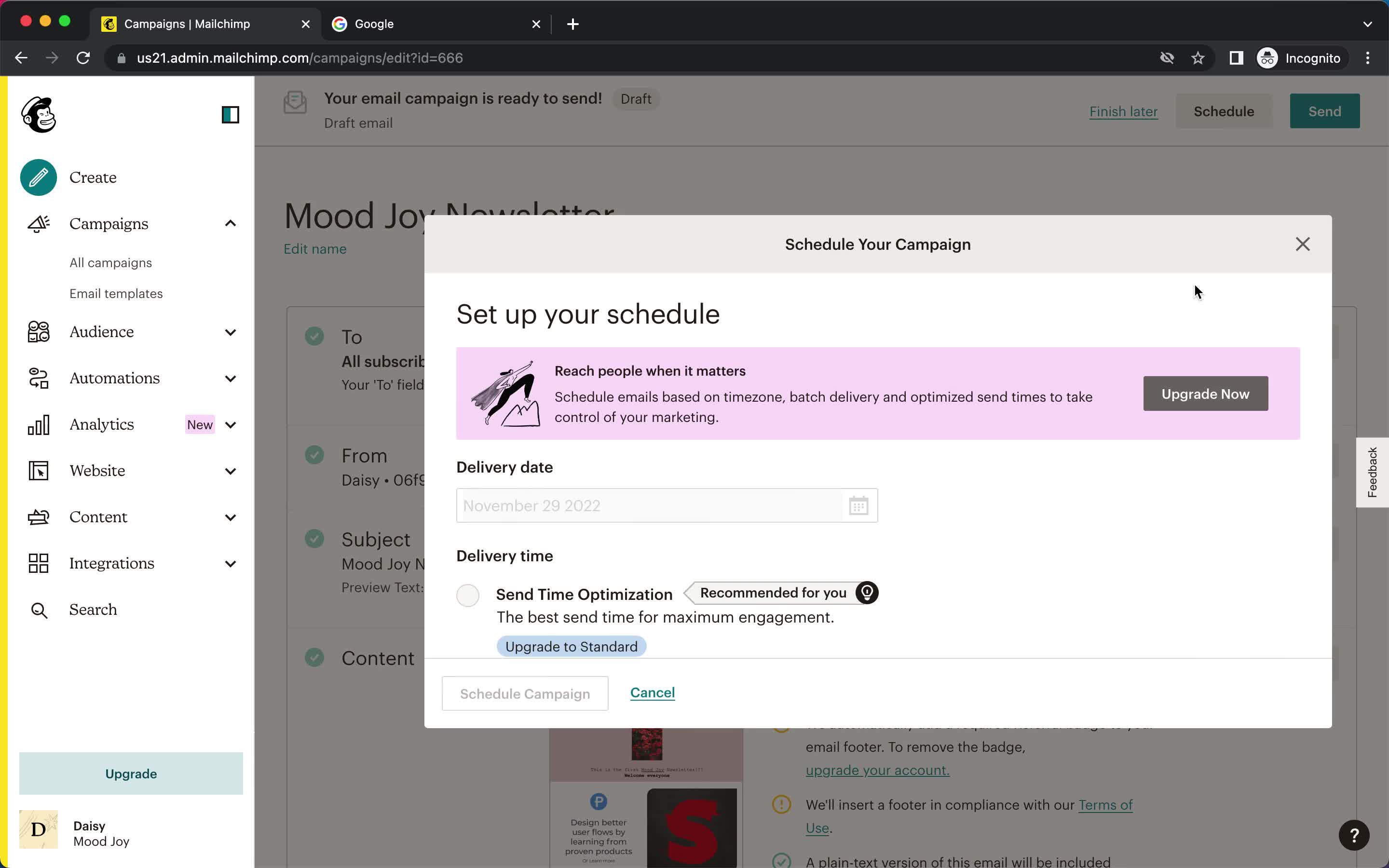Click the Automations icon in sidebar
Image resolution: width=1389 pixels, height=868 pixels.
pyautogui.click(x=37, y=377)
